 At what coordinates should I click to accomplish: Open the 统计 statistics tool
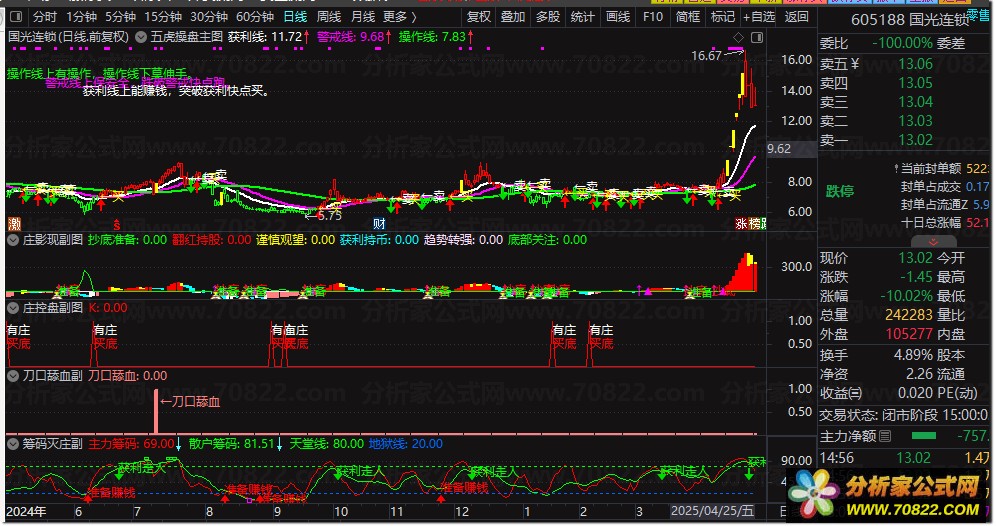click(582, 17)
